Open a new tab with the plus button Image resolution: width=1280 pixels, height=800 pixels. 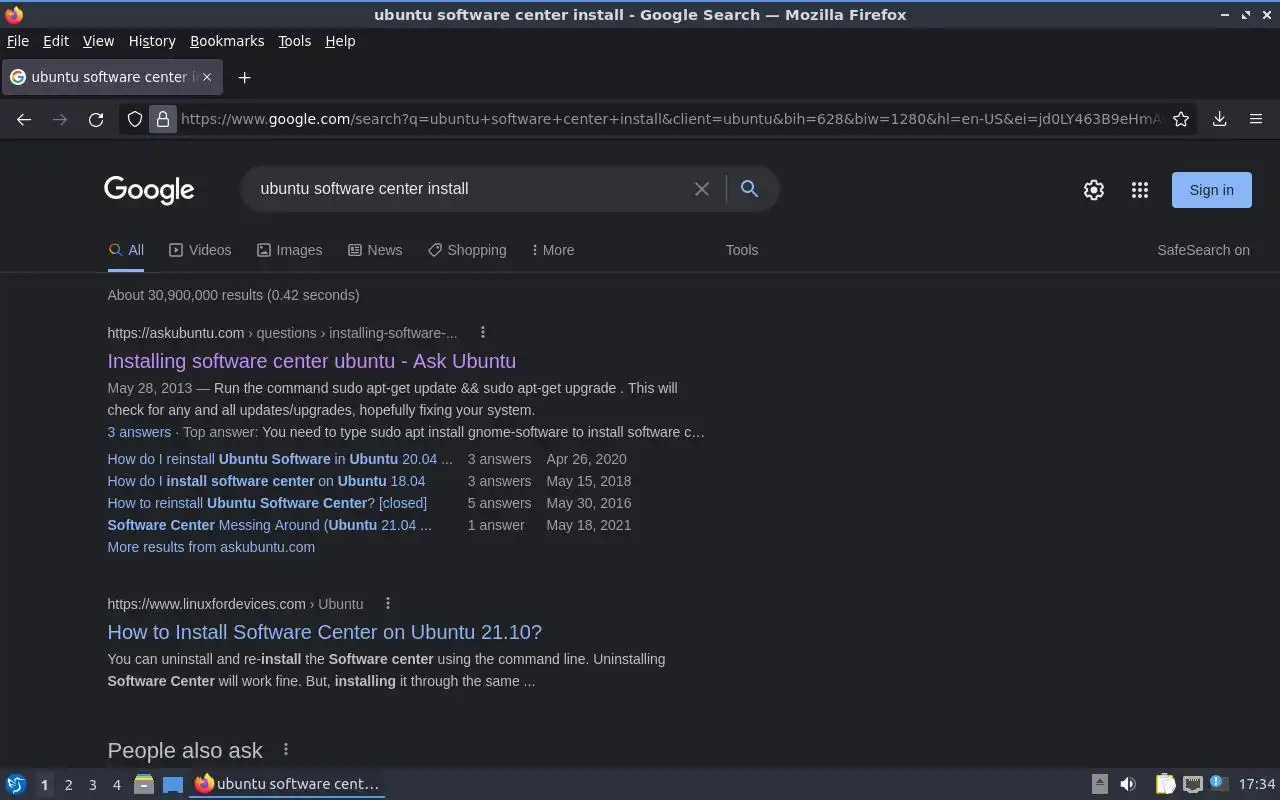[244, 77]
